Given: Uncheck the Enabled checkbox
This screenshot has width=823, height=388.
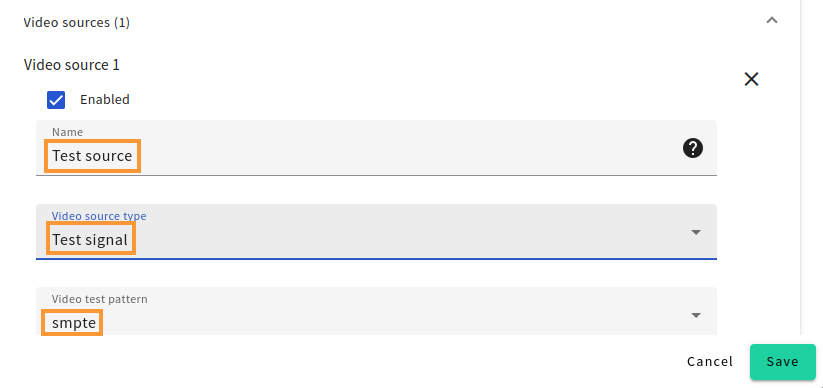Looking at the screenshot, I should click(x=56, y=100).
